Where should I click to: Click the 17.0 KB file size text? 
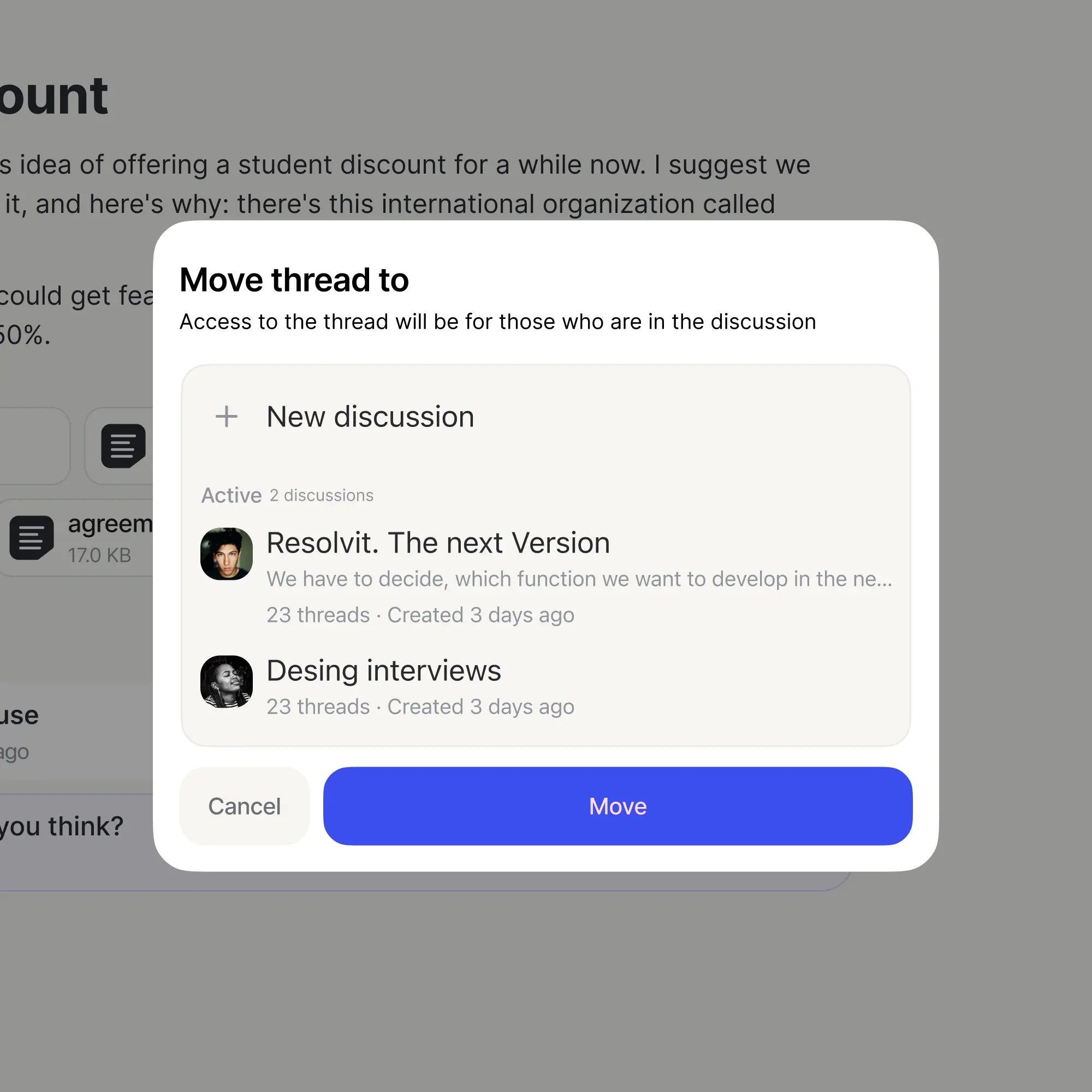99,555
